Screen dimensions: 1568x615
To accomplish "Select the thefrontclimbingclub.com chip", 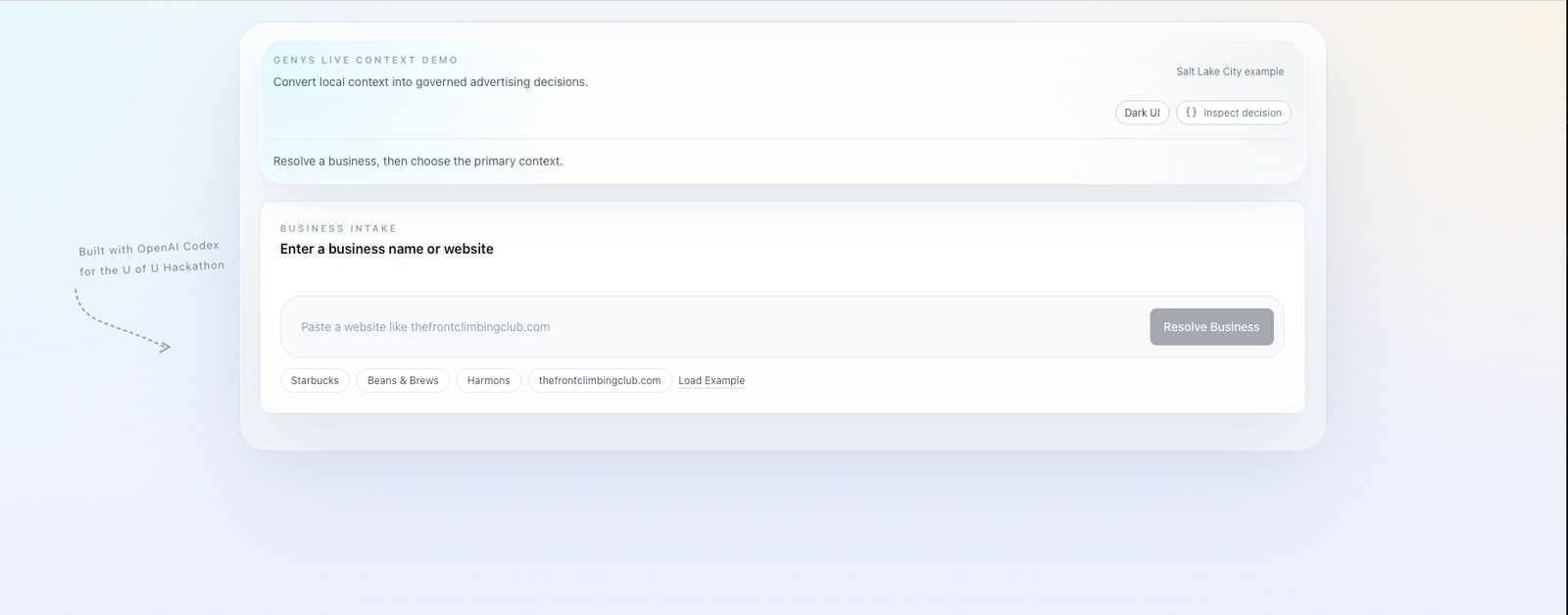I will (599, 381).
